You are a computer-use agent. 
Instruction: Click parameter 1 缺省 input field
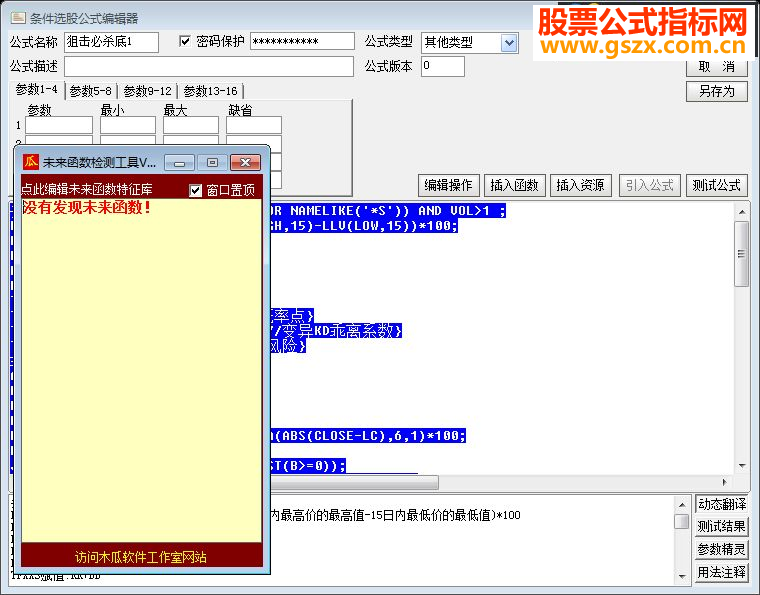point(253,125)
